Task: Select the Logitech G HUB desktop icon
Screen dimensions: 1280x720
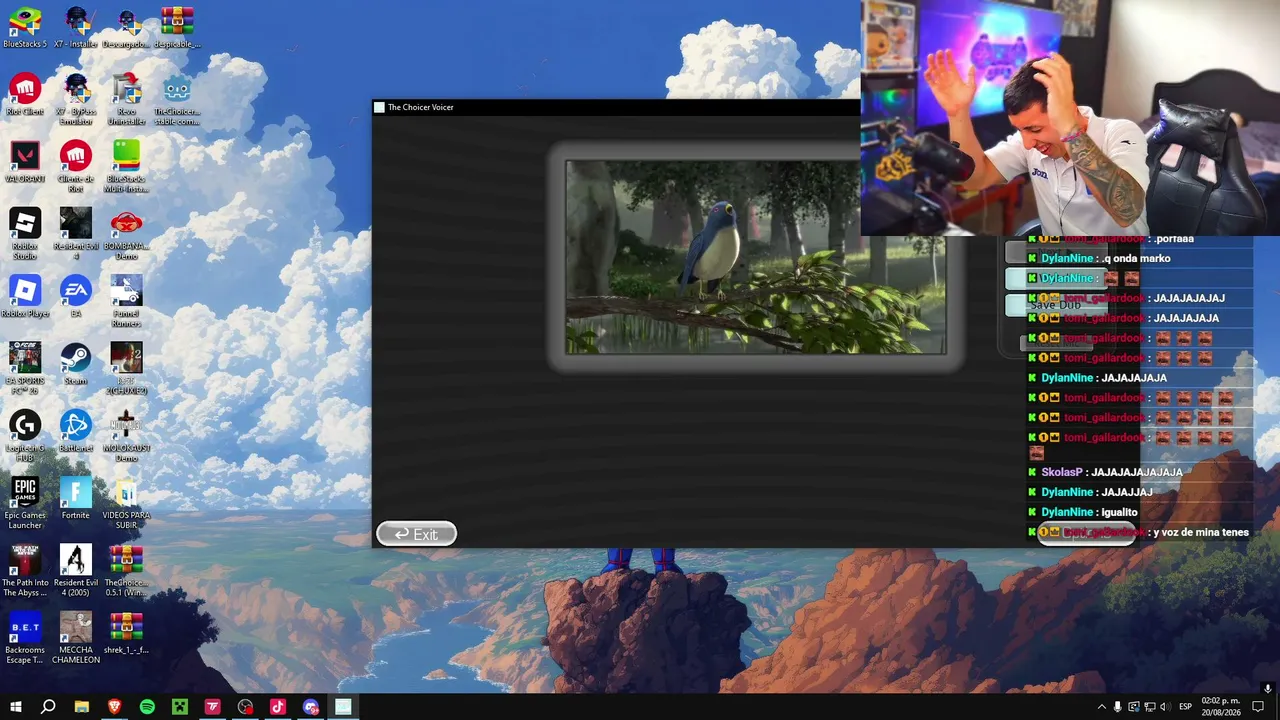Action: [25, 436]
